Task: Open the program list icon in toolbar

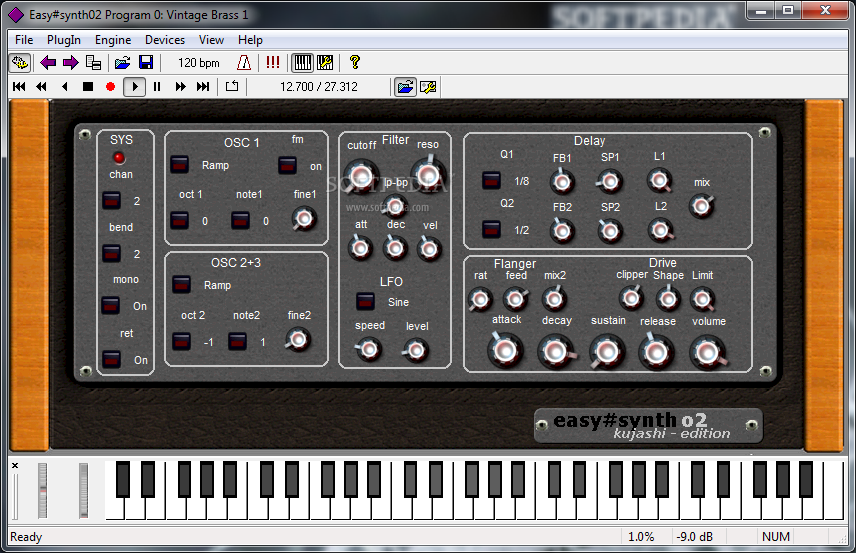Action: click(93, 63)
